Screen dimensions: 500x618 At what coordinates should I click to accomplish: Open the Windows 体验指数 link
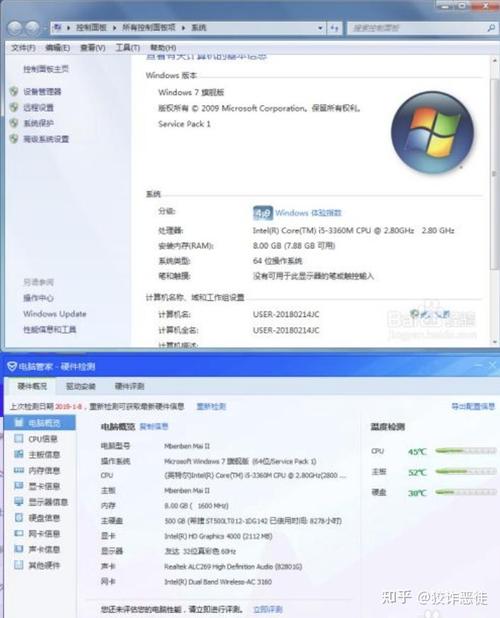click(308, 213)
